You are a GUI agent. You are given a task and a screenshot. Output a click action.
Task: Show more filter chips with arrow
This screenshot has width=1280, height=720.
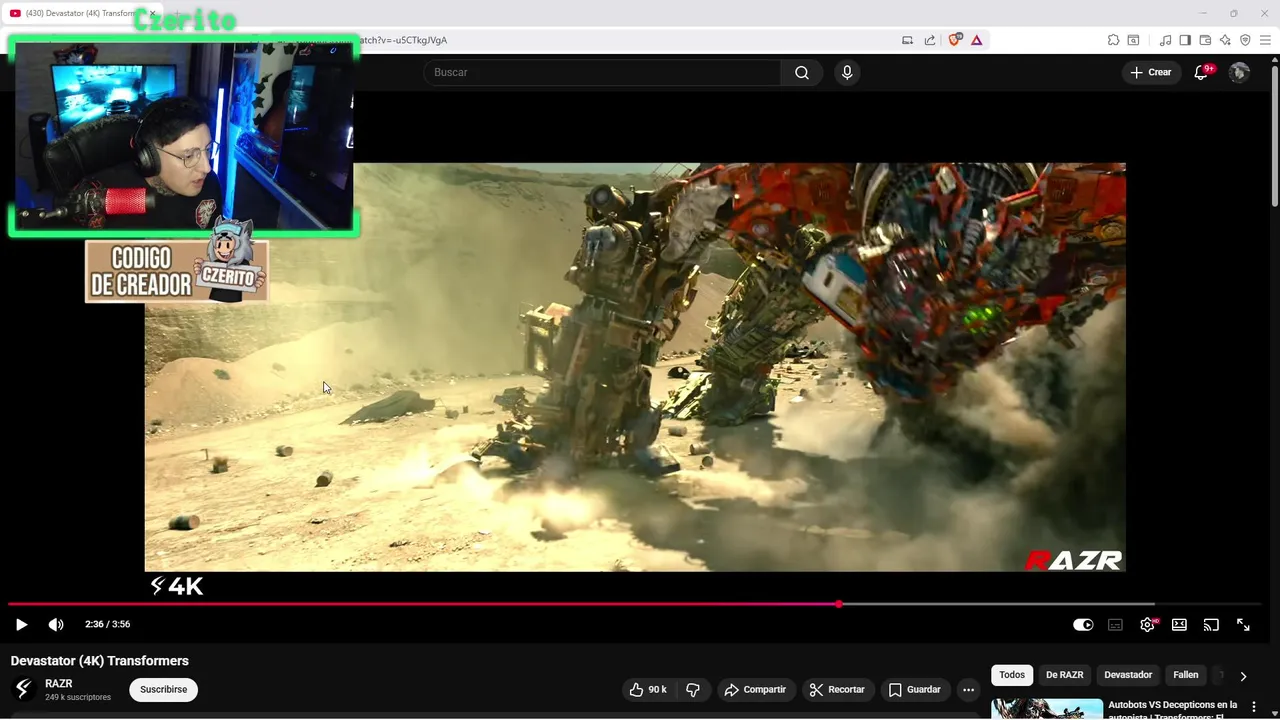(x=1243, y=676)
